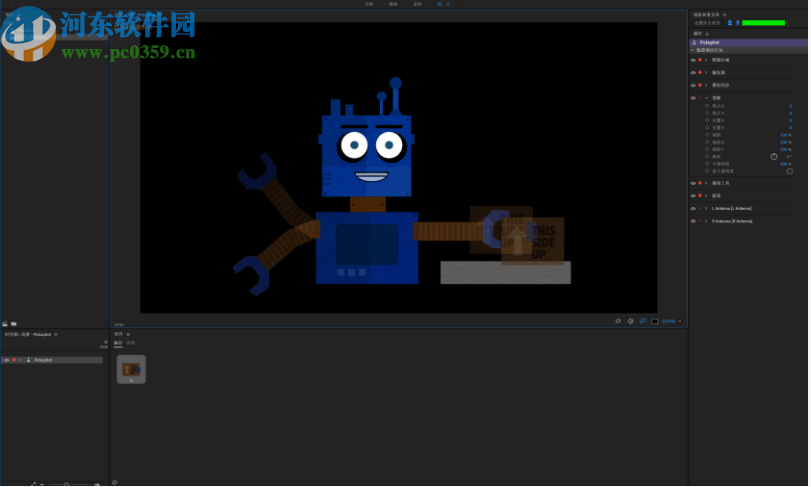
Task: Click the new scene icon in Project panel
Action: pyautogui.click(x=5, y=324)
